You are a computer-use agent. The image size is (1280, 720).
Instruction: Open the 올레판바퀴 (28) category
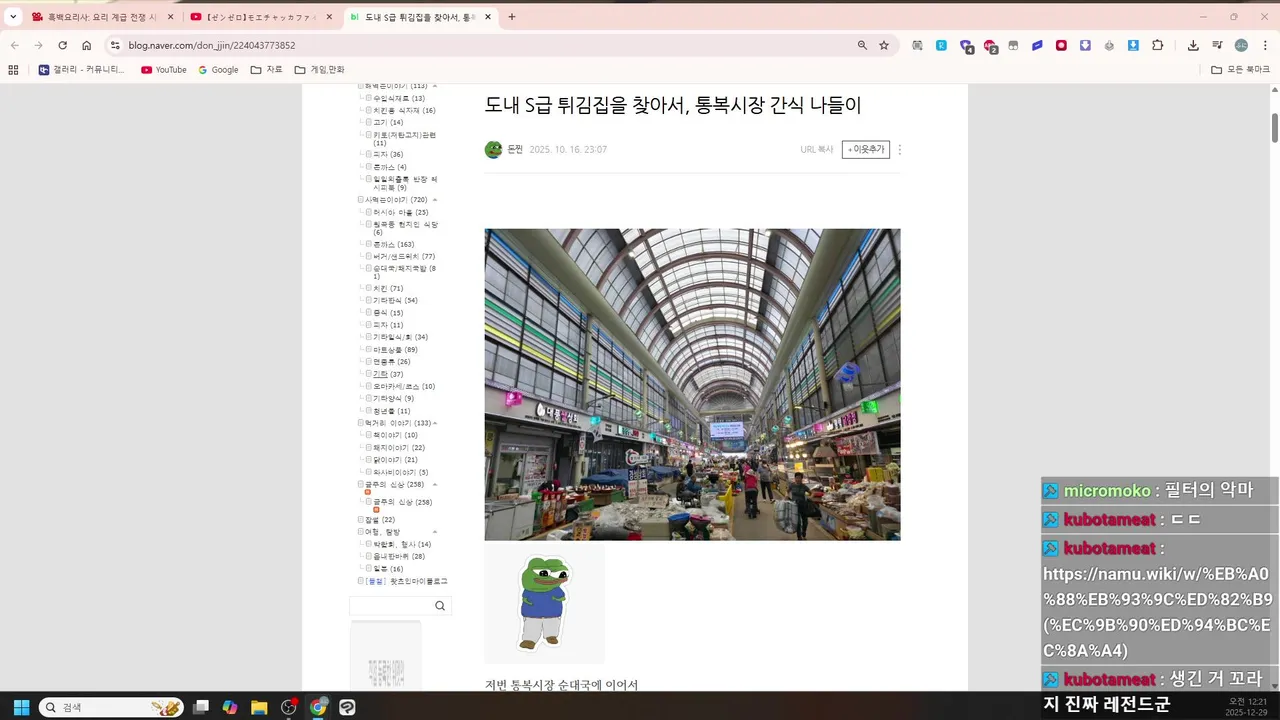398,556
